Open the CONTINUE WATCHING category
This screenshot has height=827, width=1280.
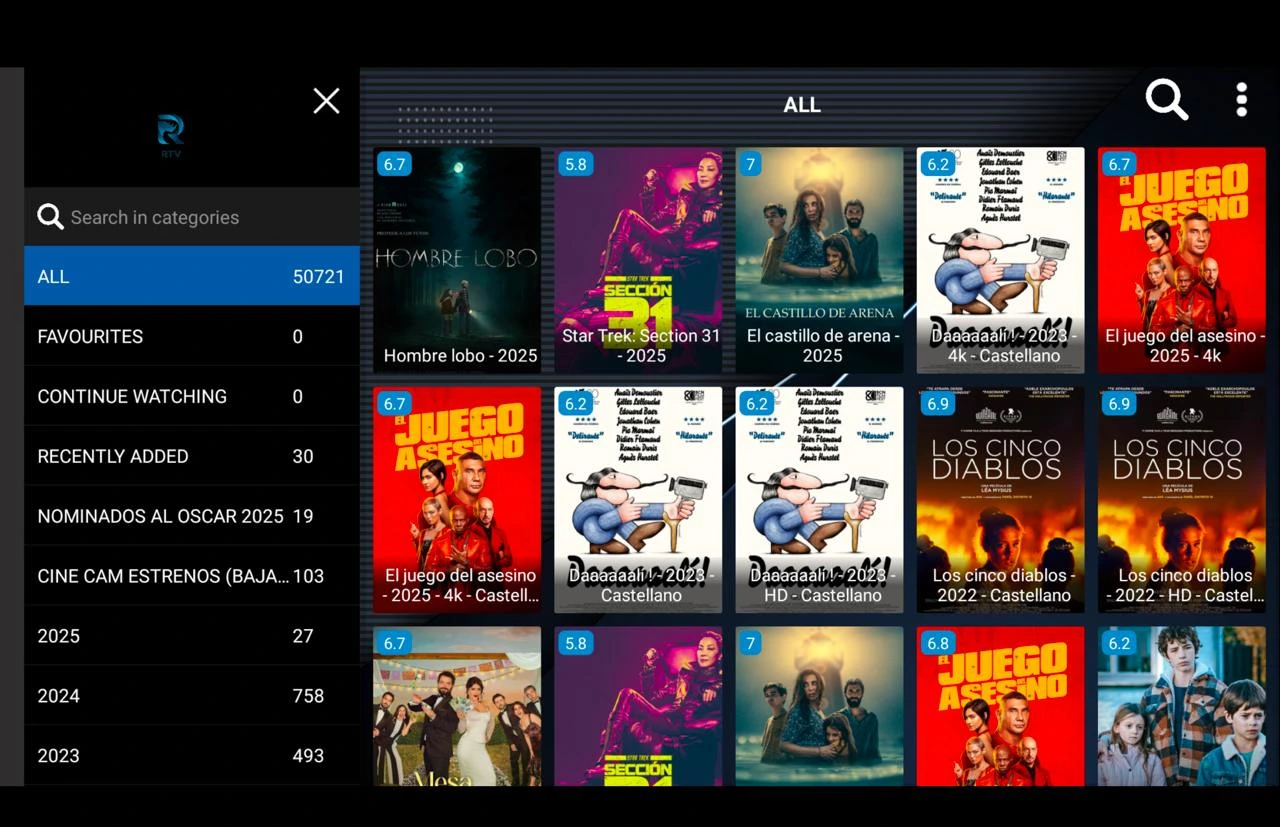point(192,396)
